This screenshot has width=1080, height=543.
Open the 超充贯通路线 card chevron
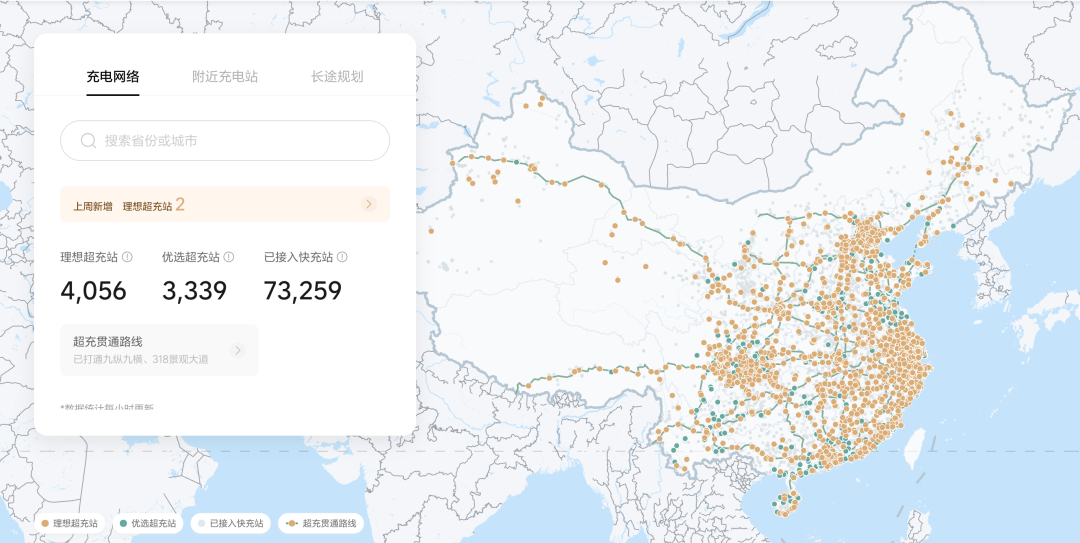(237, 350)
